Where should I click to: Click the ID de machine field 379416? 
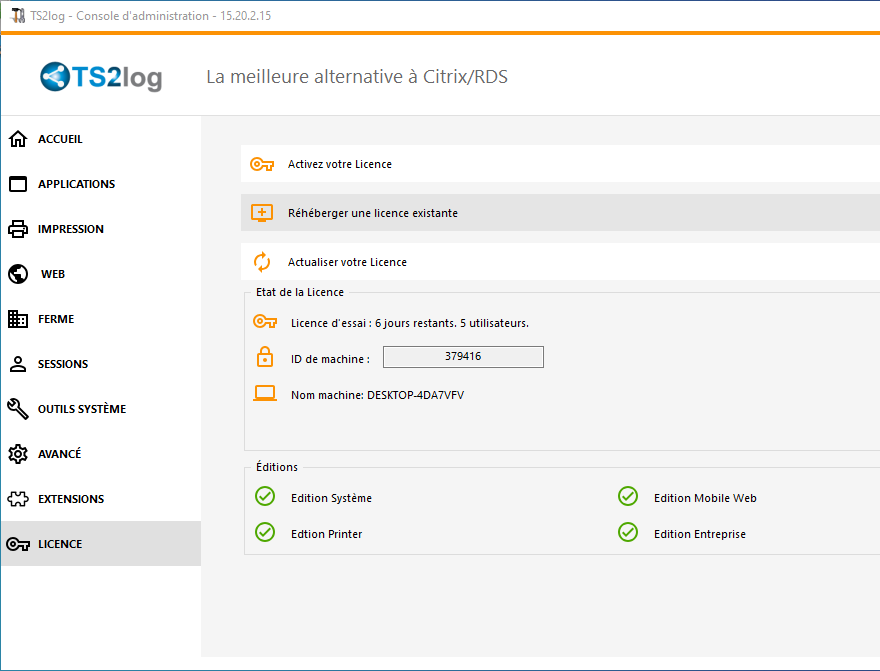click(x=463, y=357)
